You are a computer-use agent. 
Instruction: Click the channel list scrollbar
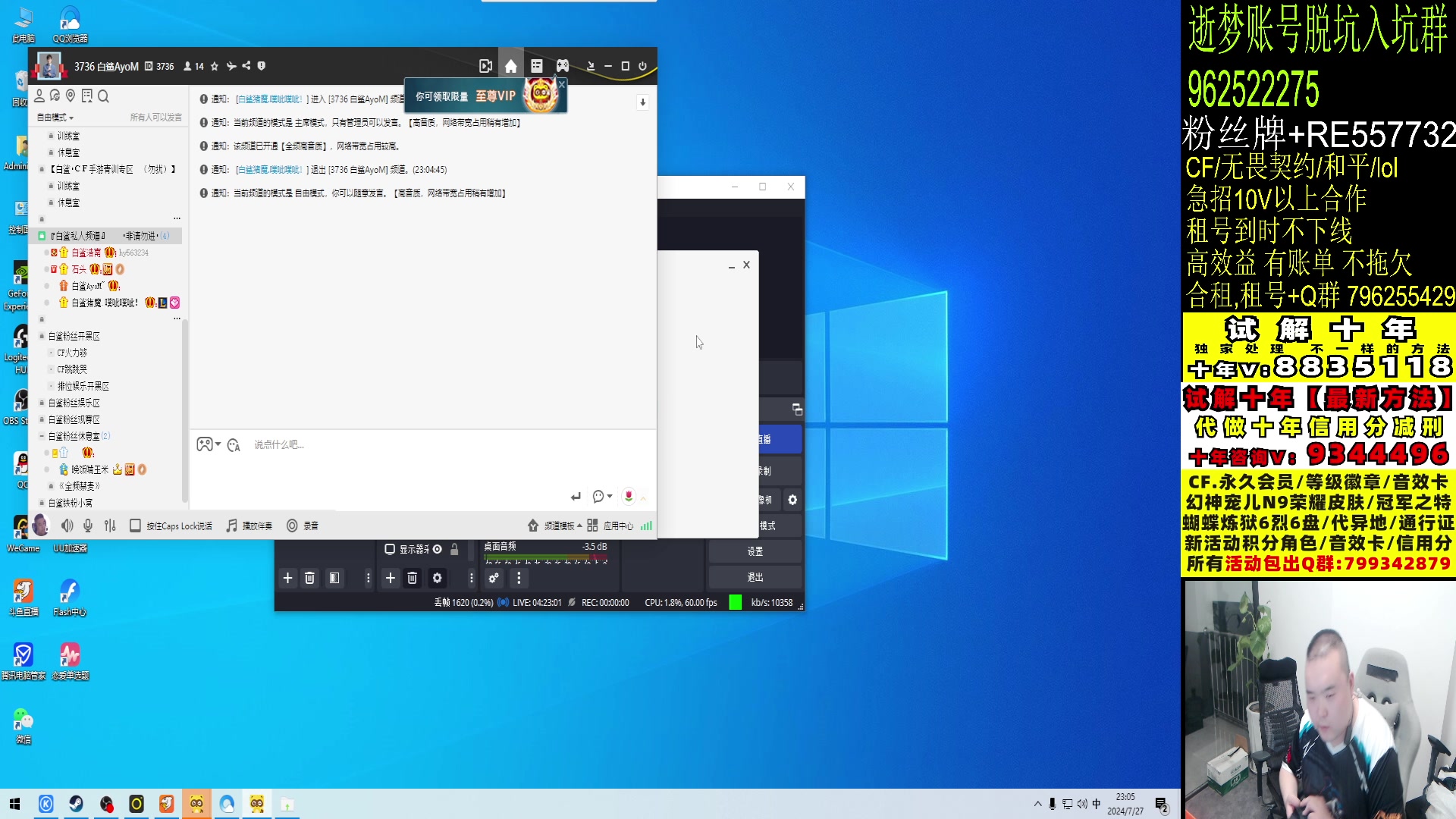(x=184, y=409)
